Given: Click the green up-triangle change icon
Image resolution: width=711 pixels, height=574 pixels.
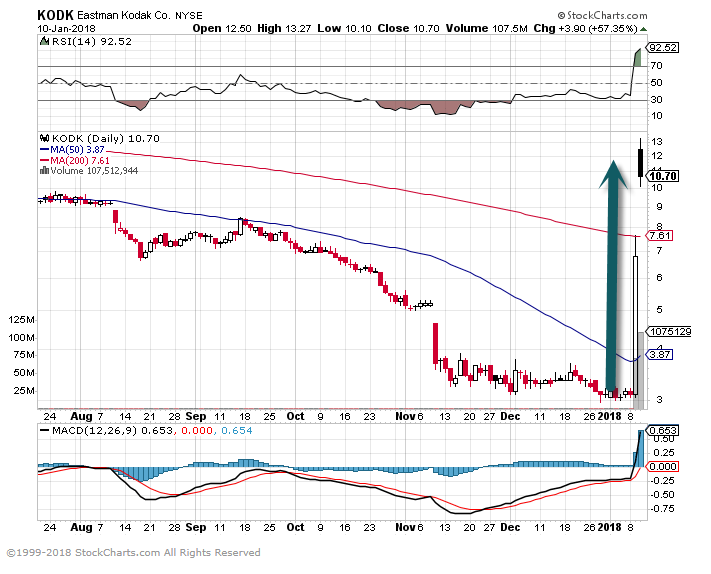Looking at the screenshot, I should click(x=643, y=29).
